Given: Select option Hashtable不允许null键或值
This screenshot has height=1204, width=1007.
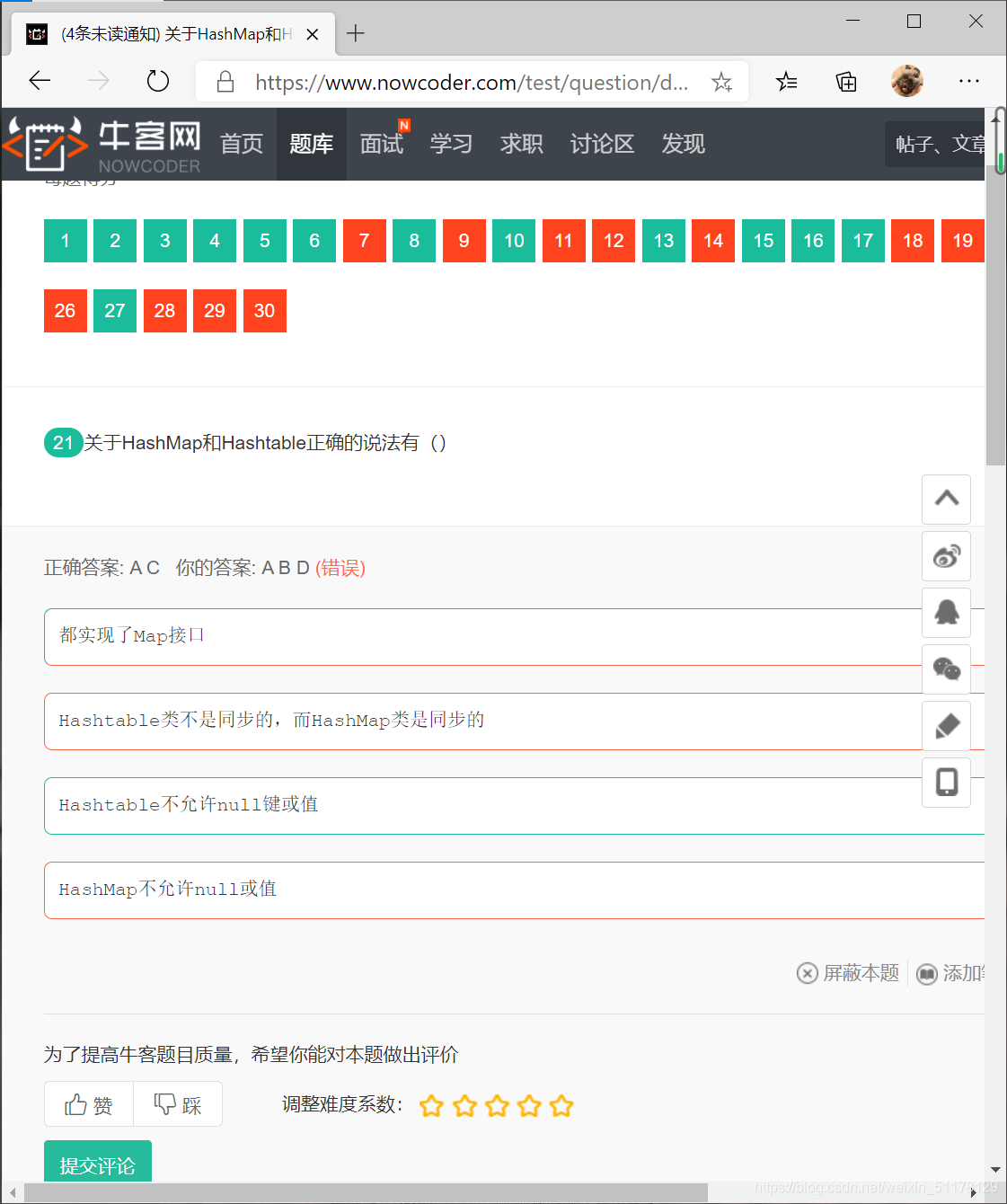Looking at the screenshot, I should coord(514,806).
